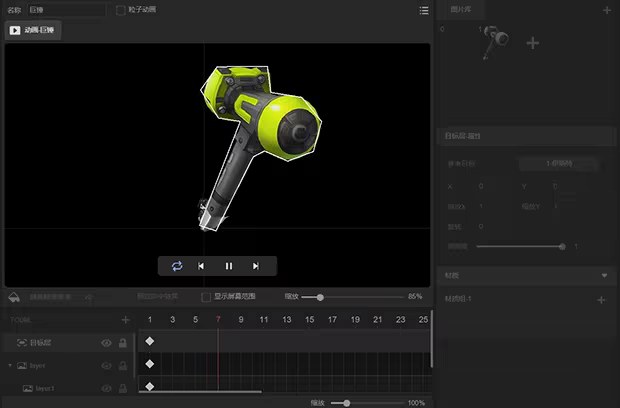Screen dimensions: 620x408
Task: Click the loop playback icon
Action: tap(177, 266)
